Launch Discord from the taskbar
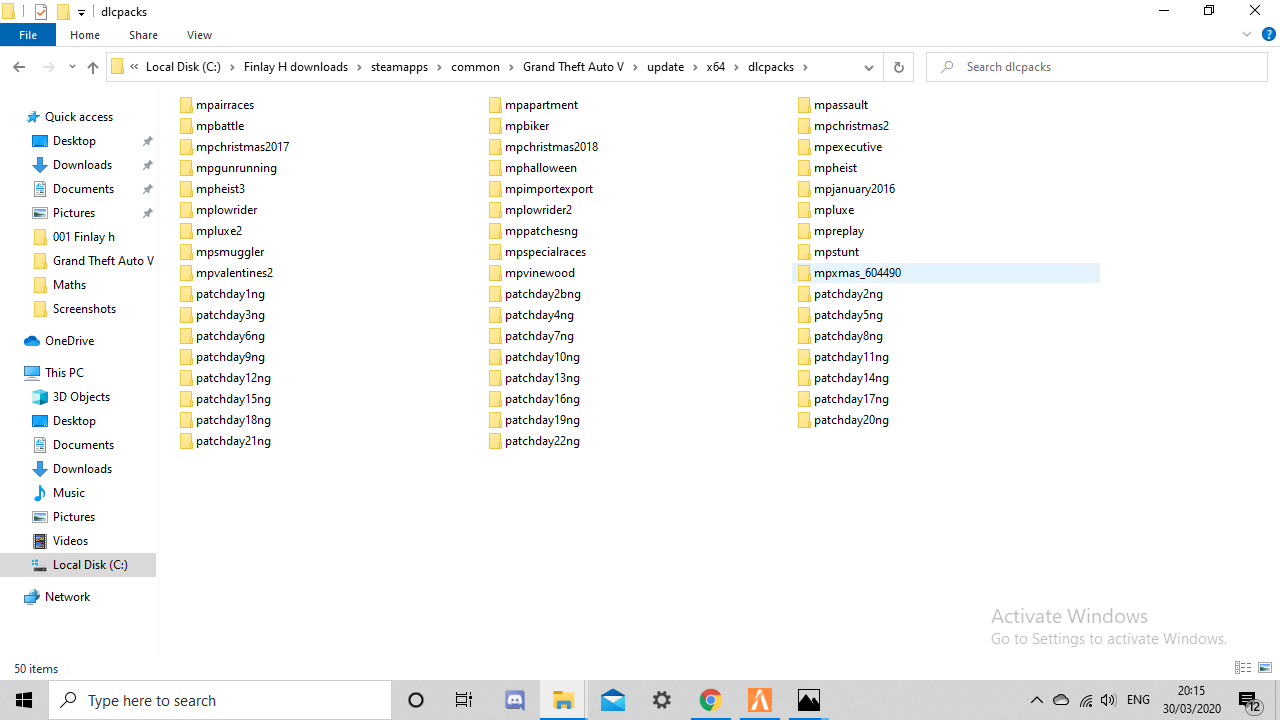 516,700
